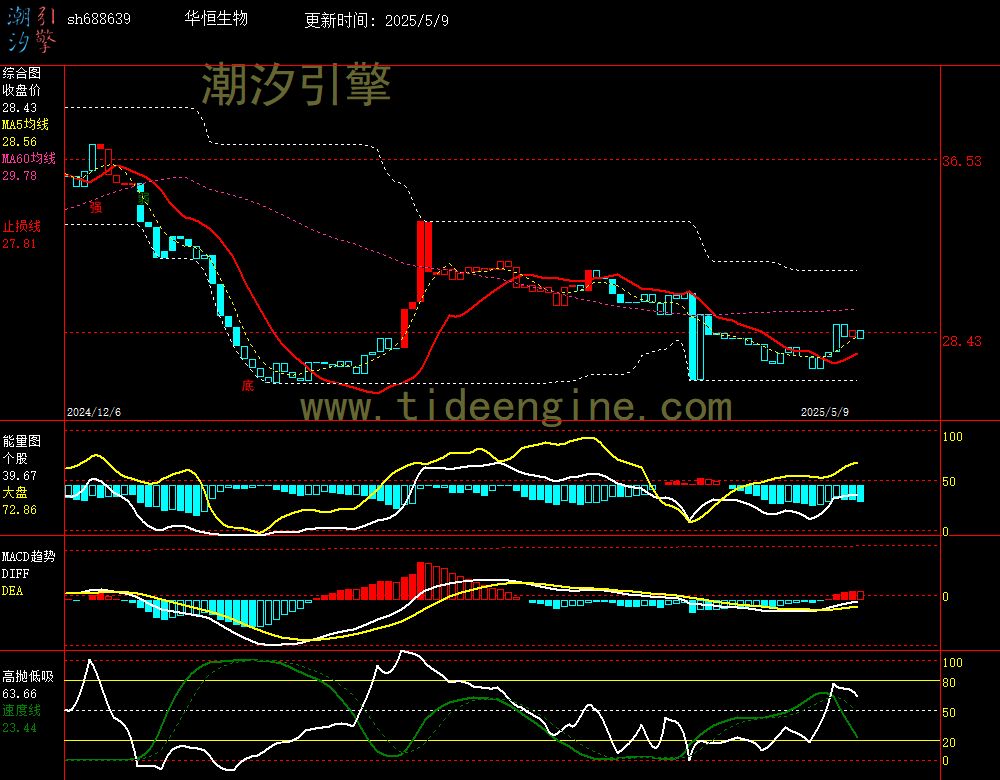Click the red 底 marker near the bottom
Image resolution: width=1000 pixels, height=780 pixels.
pyautogui.click(x=247, y=385)
